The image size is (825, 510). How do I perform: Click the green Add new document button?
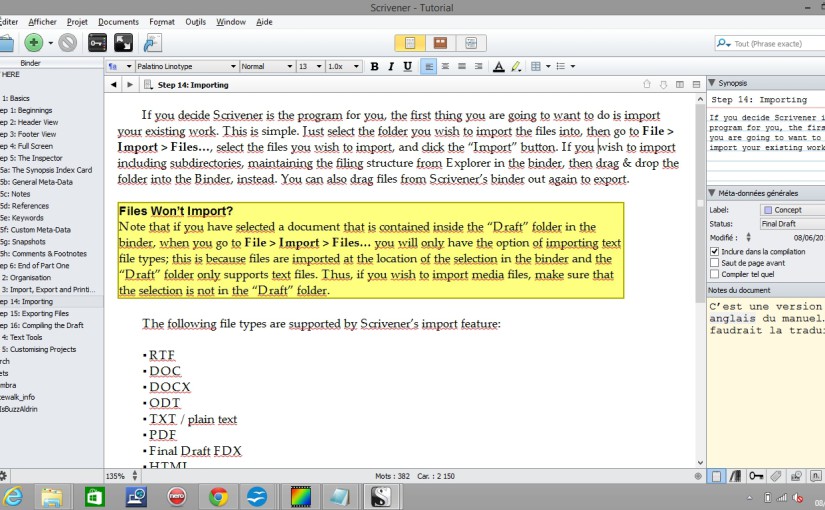[x=34, y=43]
